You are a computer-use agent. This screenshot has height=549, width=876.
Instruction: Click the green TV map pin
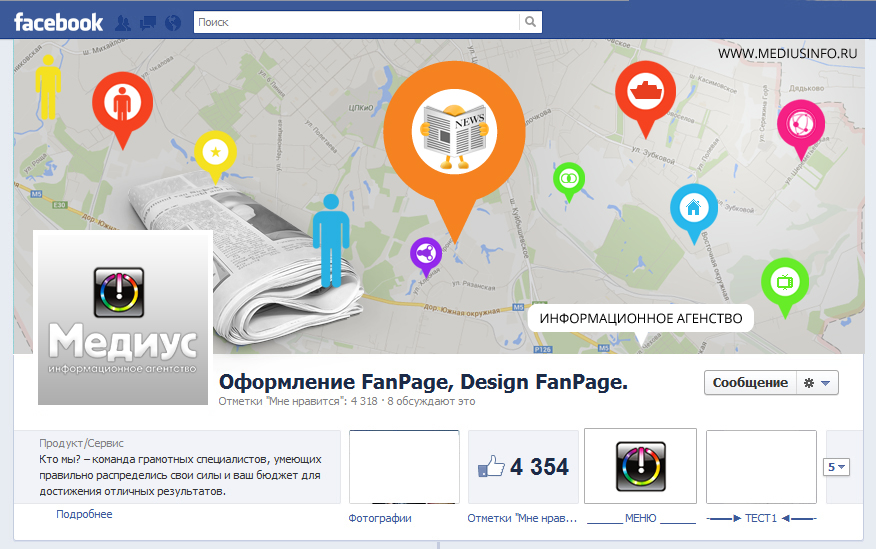click(x=785, y=287)
